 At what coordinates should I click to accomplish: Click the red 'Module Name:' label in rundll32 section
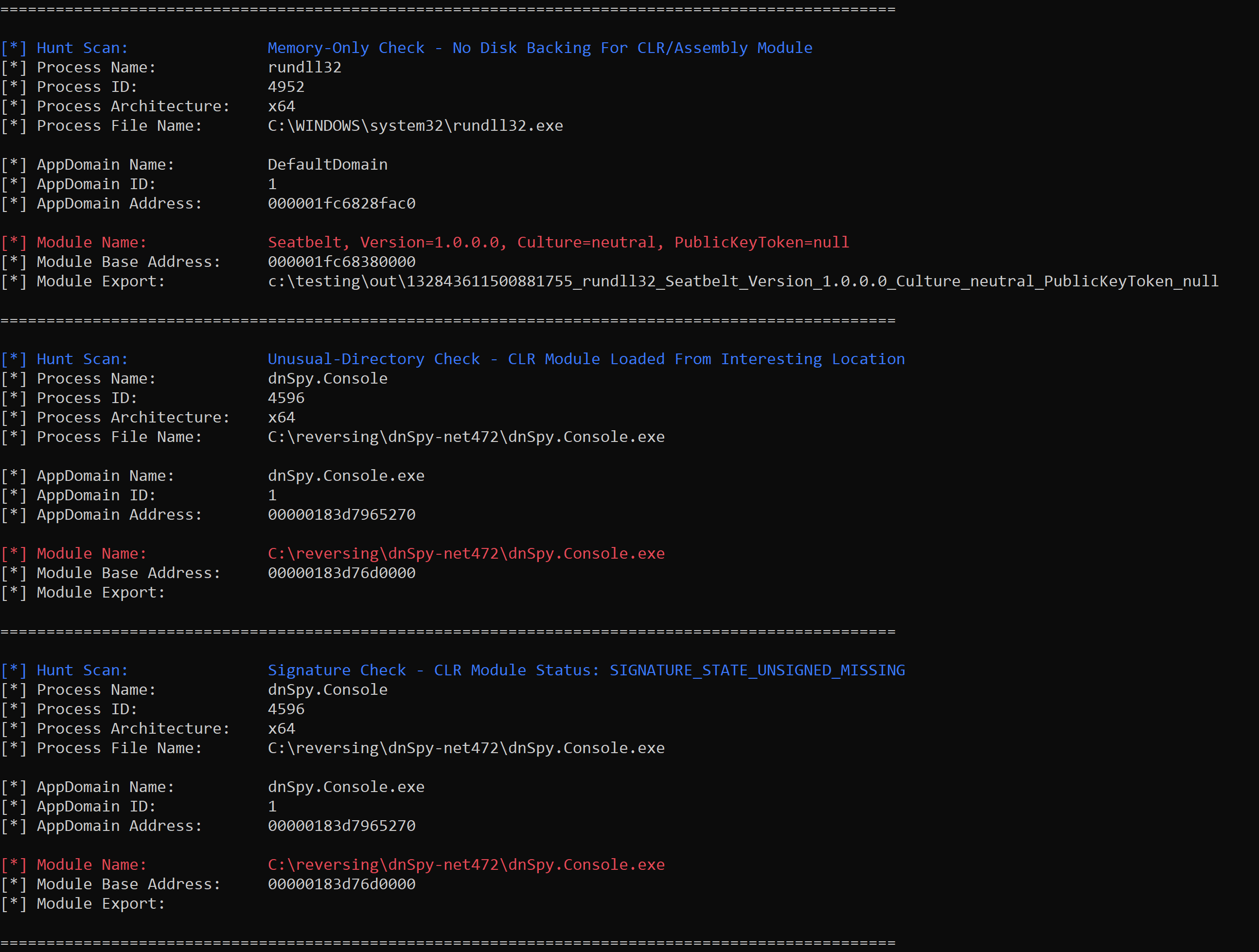coord(91,243)
